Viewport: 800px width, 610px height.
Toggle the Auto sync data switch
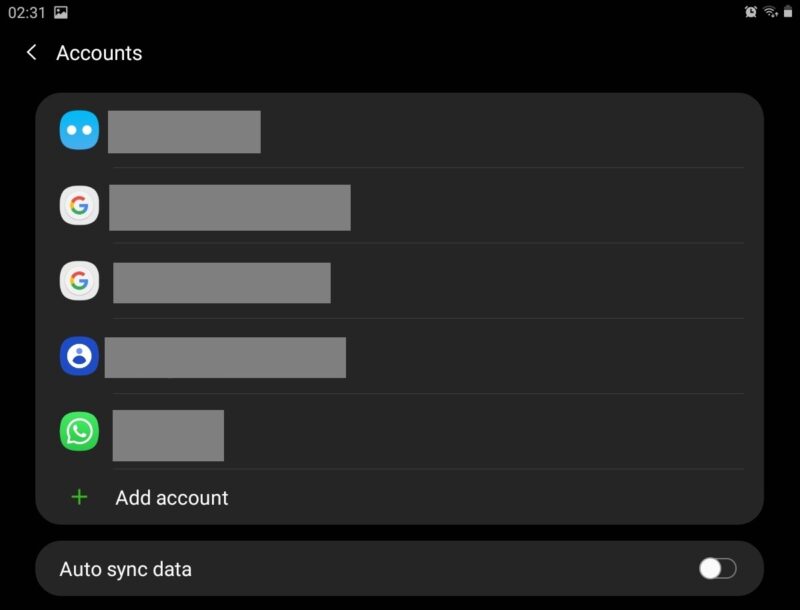click(x=717, y=568)
